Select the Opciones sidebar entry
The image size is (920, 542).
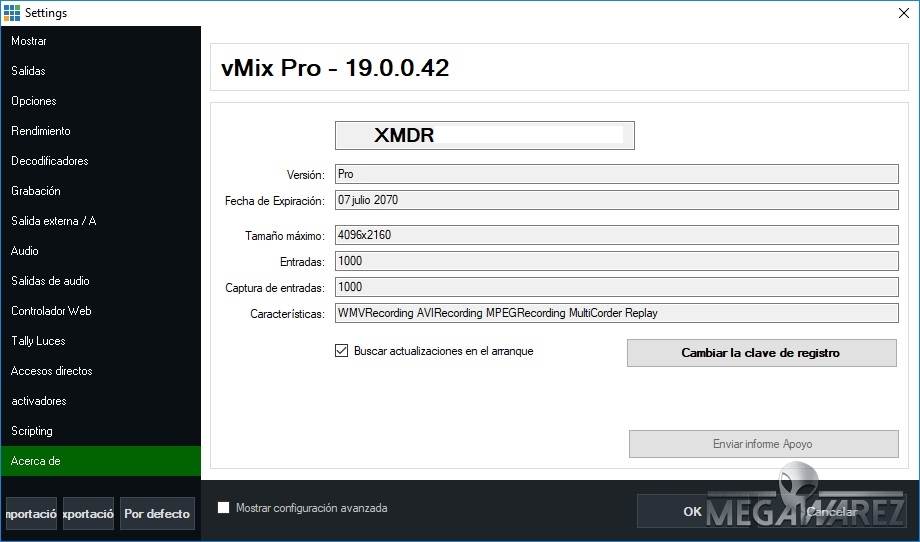coord(100,101)
